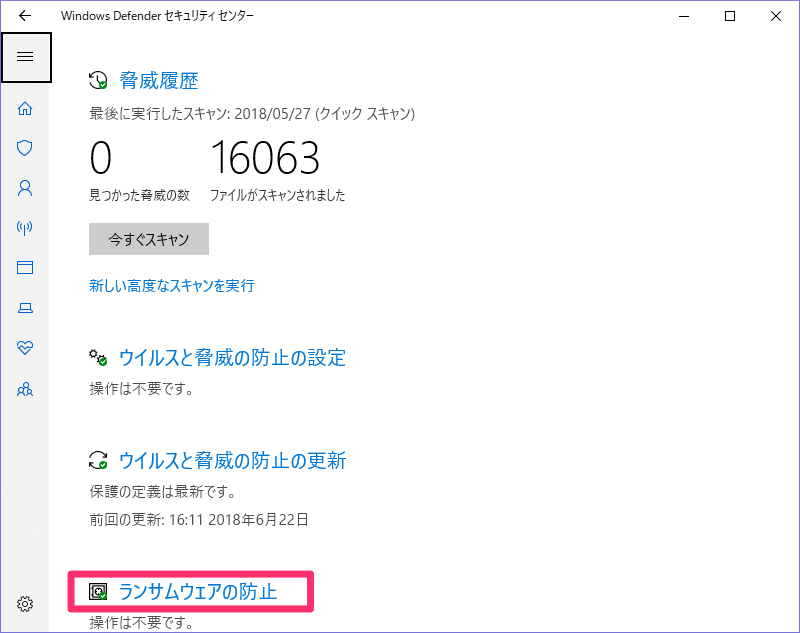Click the 脅威履歴 clock icon
This screenshot has width=800, height=633.
point(98,81)
